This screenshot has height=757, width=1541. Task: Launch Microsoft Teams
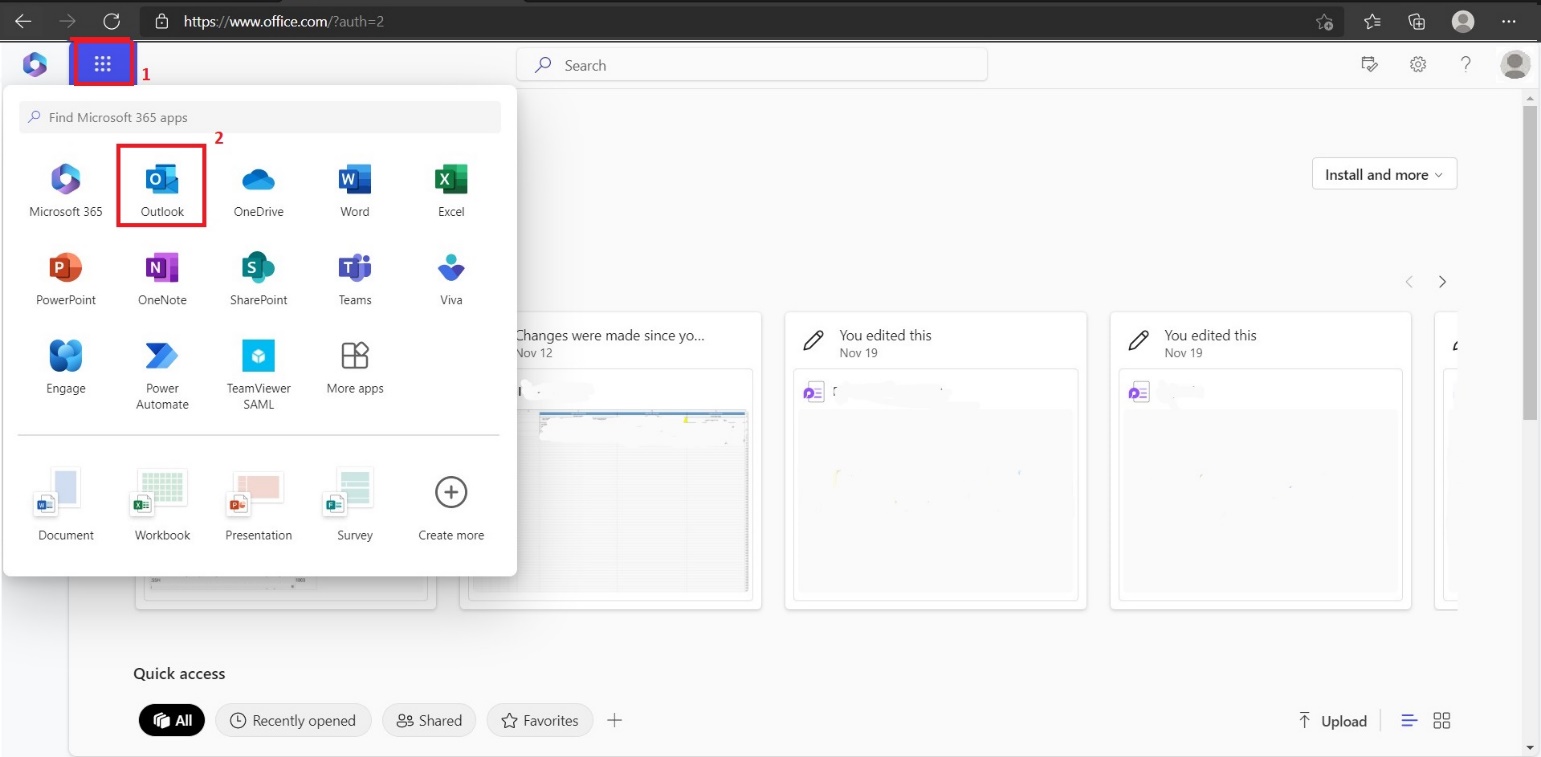(x=355, y=280)
